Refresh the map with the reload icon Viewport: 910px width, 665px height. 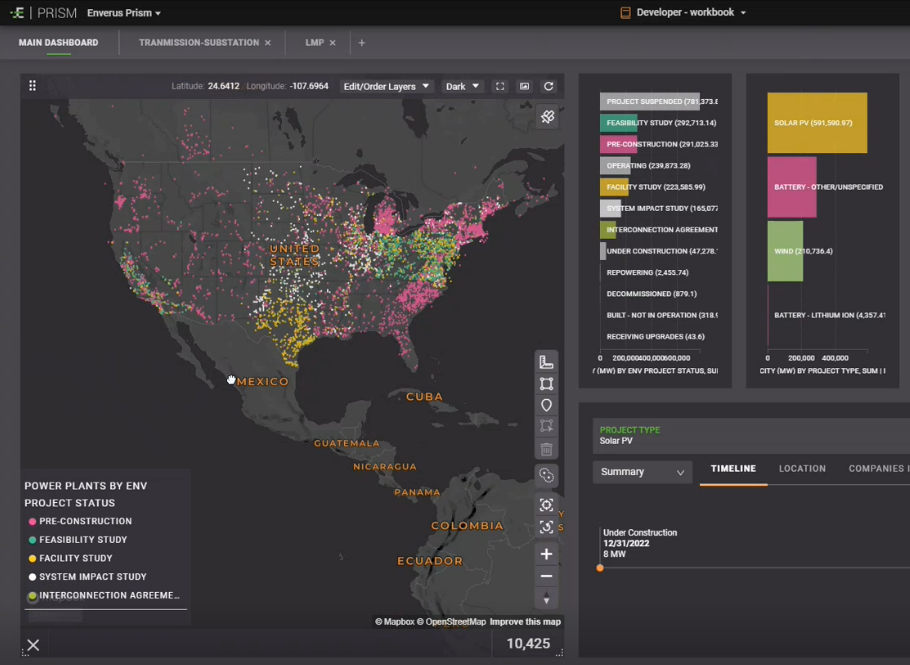click(x=548, y=87)
